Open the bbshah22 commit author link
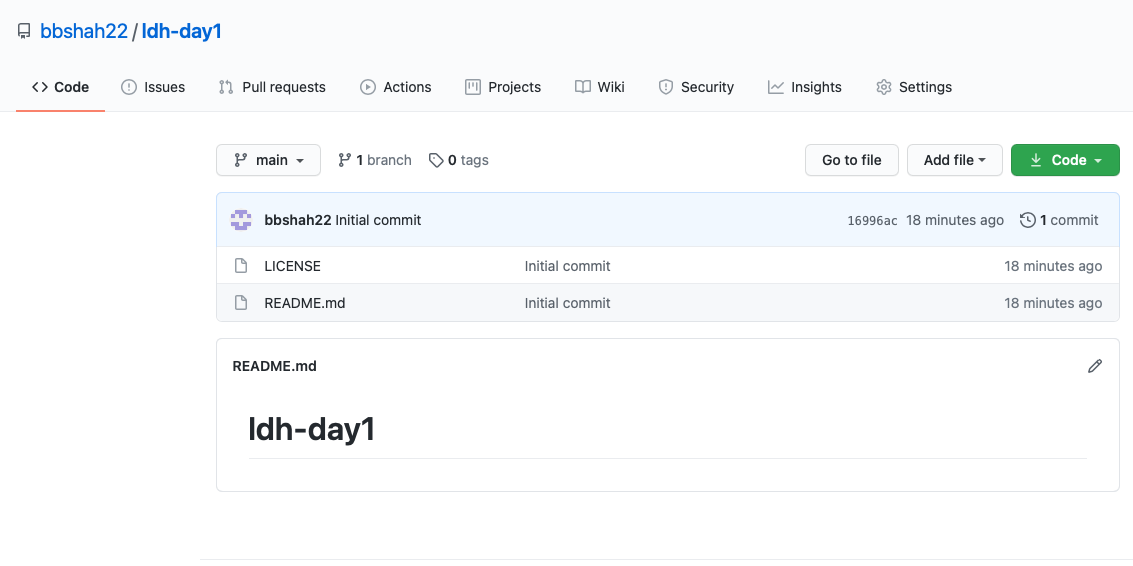Screen dimensions: 1133x566 (x=298, y=220)
